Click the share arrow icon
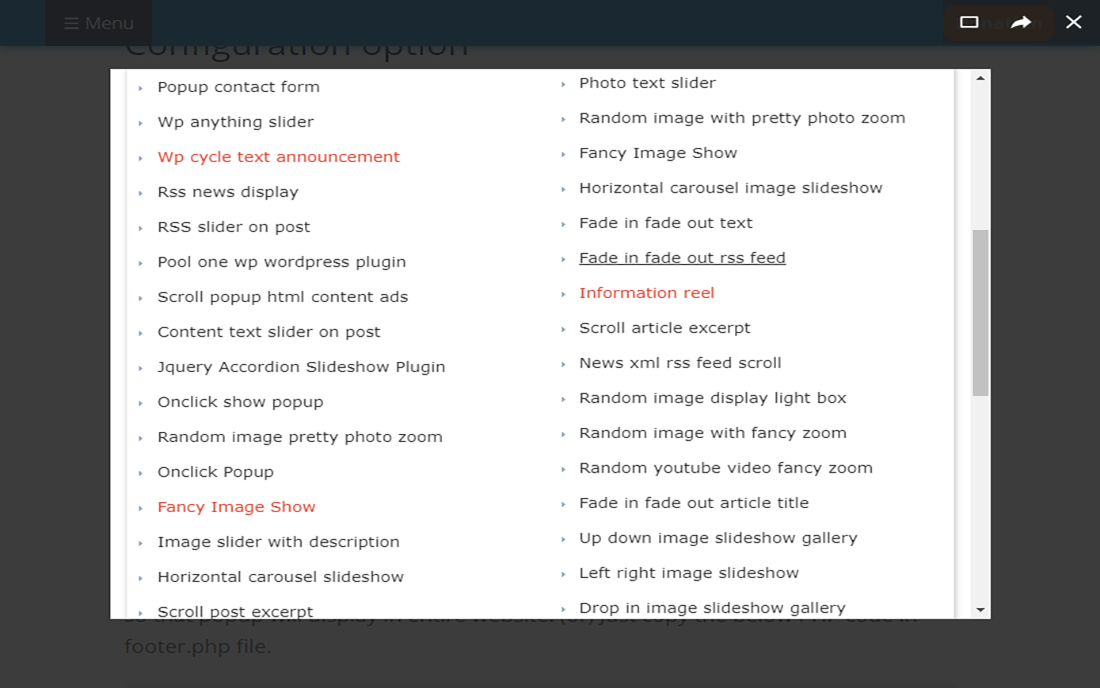Viewport: 1100px width, 688px height. tap(1021, 22)
